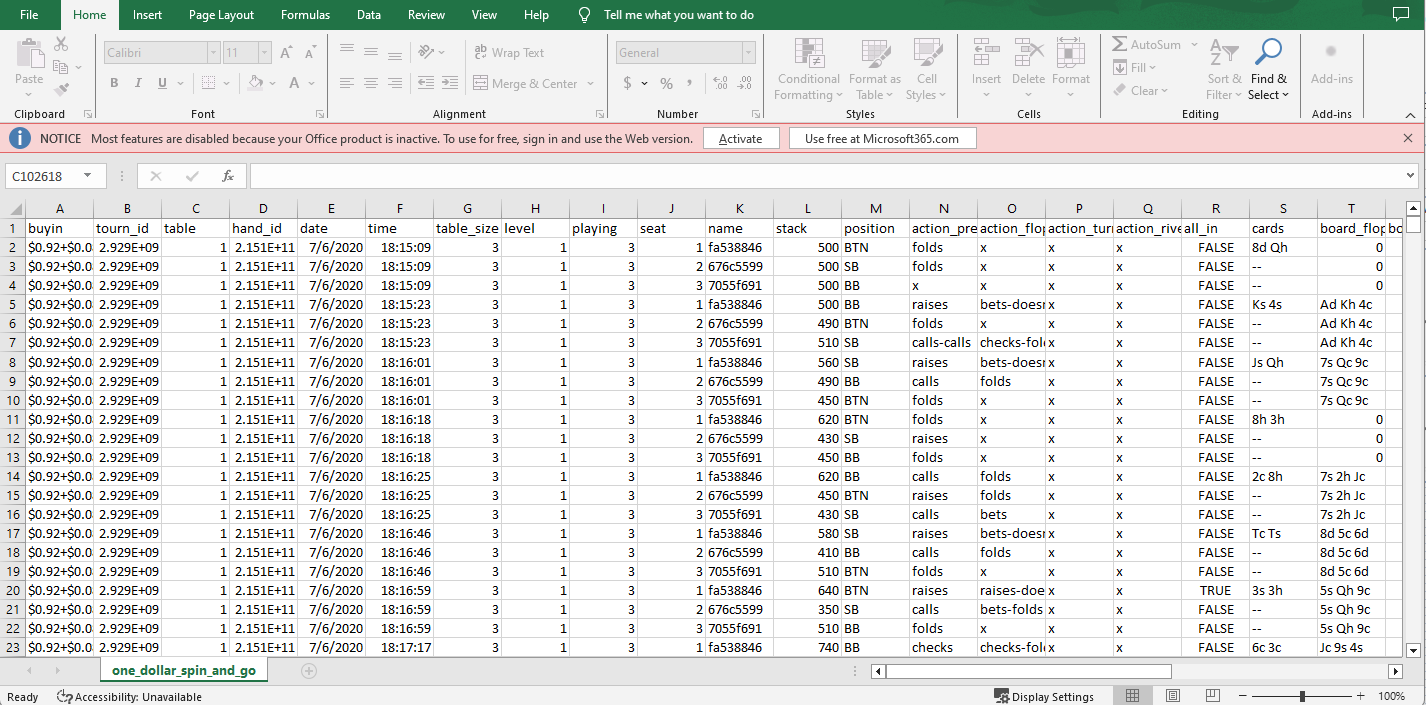Image resolution: width=1426 pixels, height=706 pixels.
Task: Add a new sheet with plus icon
Action: (x=309, y=671)
